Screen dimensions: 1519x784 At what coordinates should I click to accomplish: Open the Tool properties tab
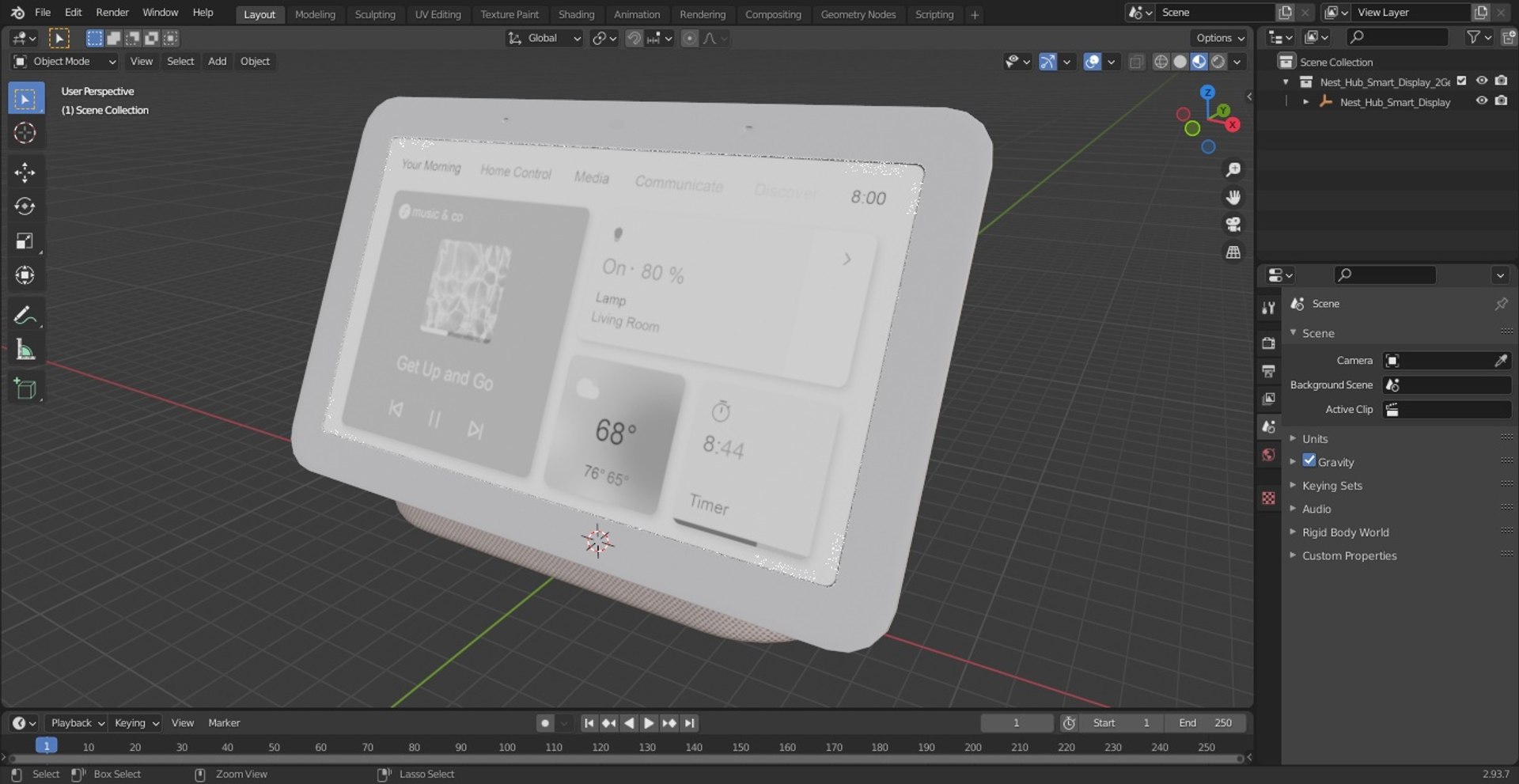pyautogui.click(x=1269, y=308)
